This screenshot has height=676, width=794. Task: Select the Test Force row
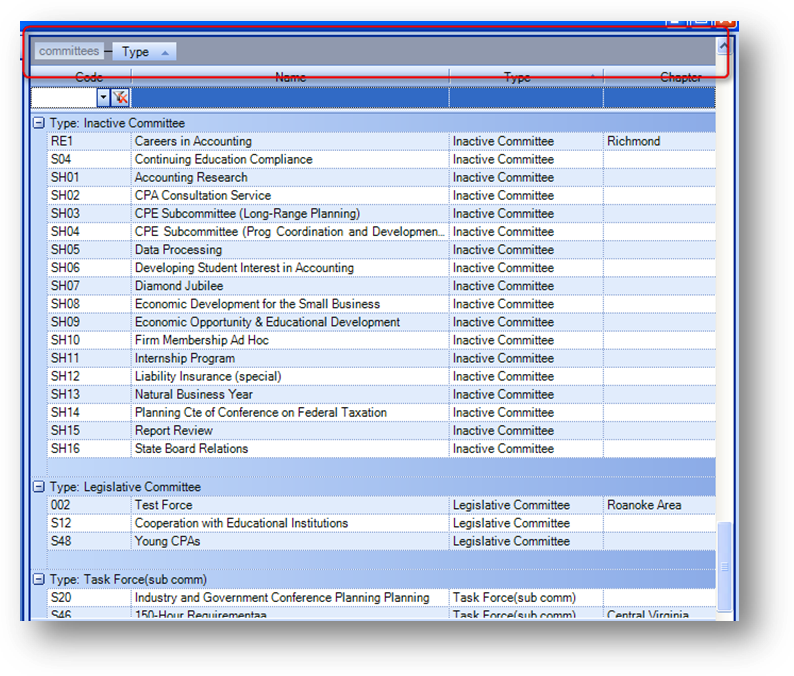pyautogui.click(x=382, y=504)
